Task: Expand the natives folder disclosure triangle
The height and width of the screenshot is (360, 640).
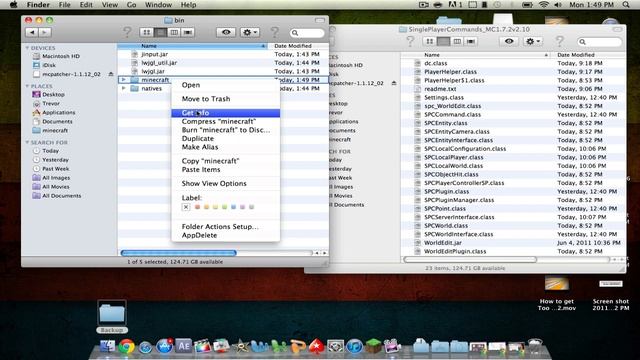Action: [124, 88]
